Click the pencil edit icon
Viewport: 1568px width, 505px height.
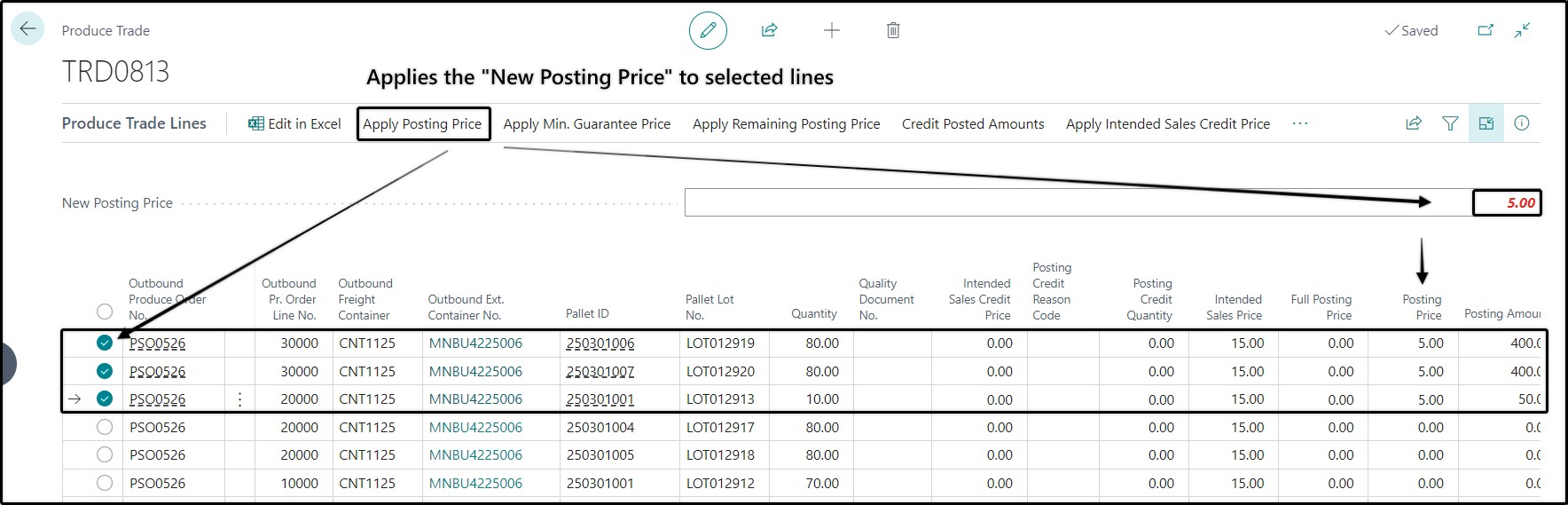pos(708,30)
